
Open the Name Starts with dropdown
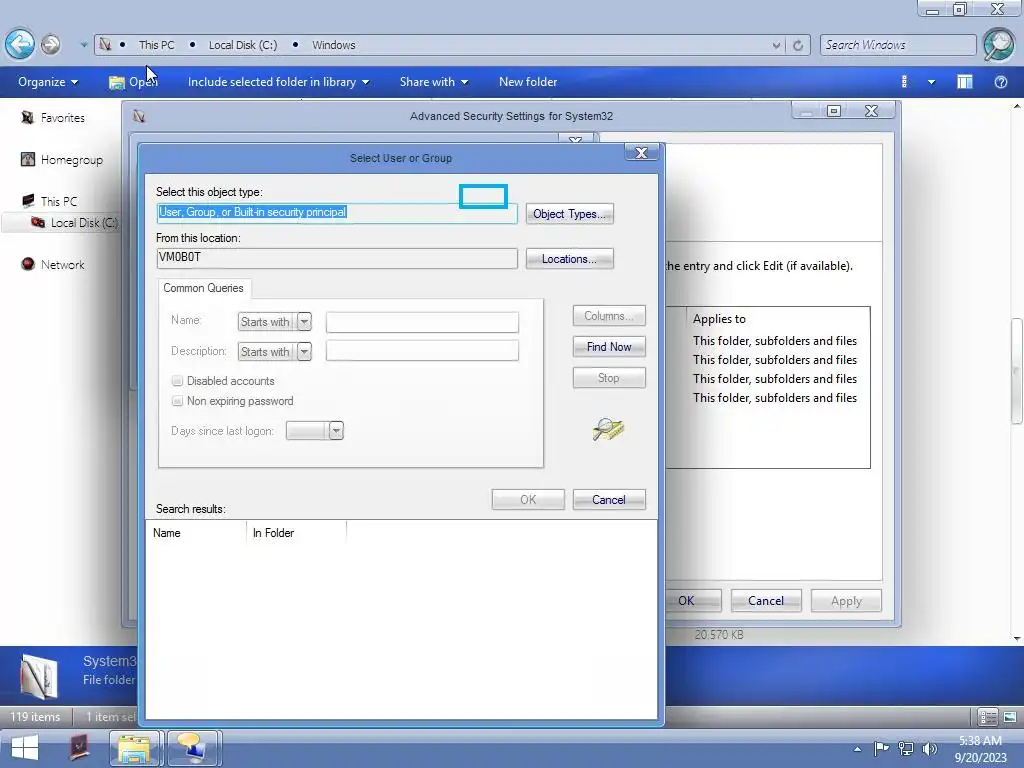(x=304, y=321)
